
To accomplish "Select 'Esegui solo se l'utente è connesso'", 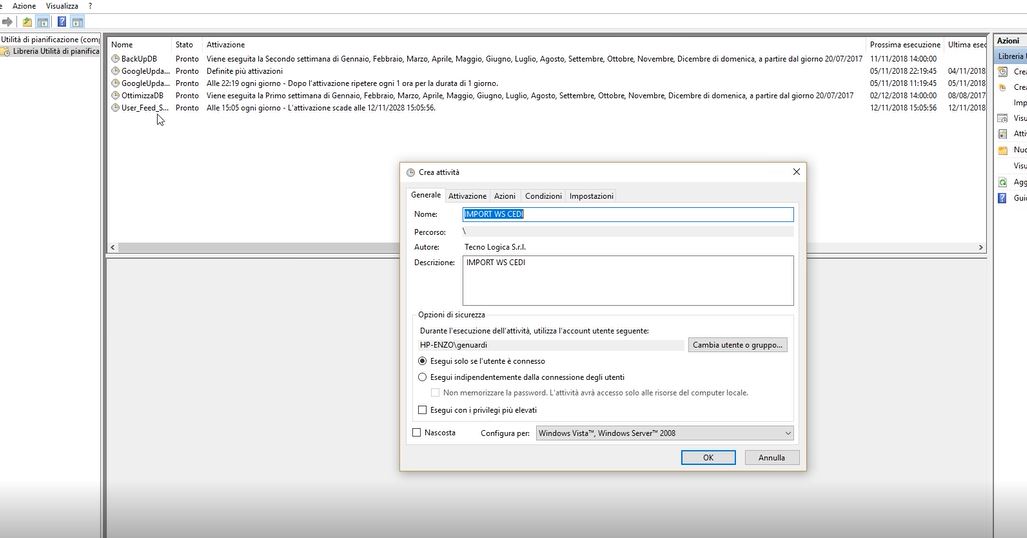I will tap(422, 361).
